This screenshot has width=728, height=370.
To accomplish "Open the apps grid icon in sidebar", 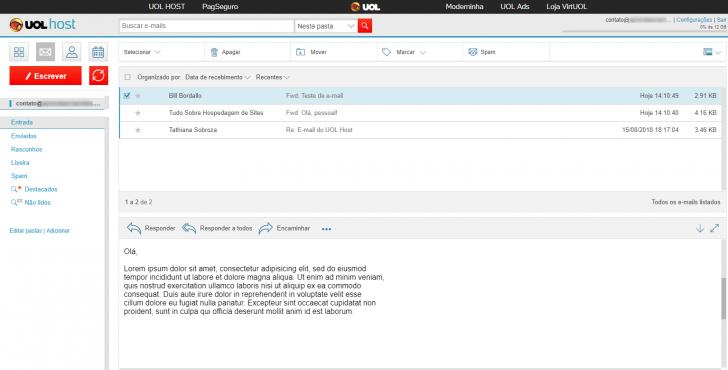I will point(19,52).
